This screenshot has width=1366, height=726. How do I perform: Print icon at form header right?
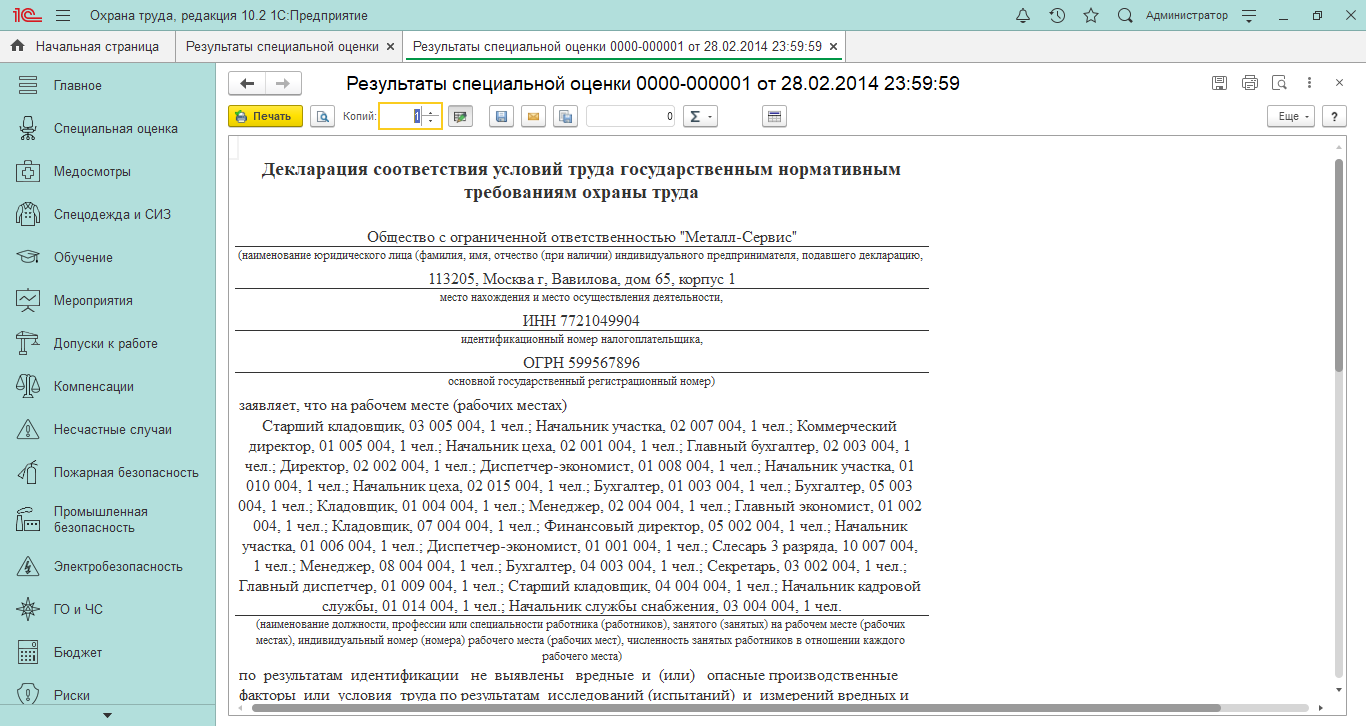pyautogui.click(x=1249, y=83)
